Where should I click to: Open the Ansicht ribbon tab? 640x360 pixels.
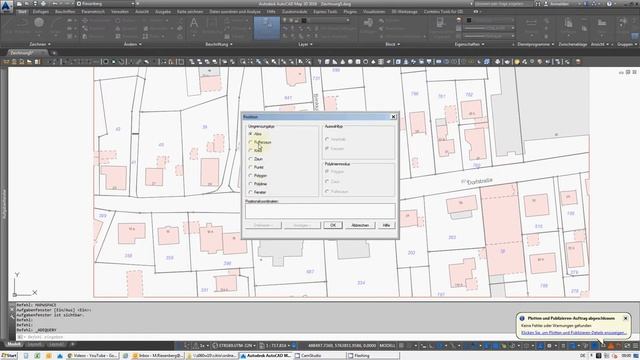(x=142, y=12)
